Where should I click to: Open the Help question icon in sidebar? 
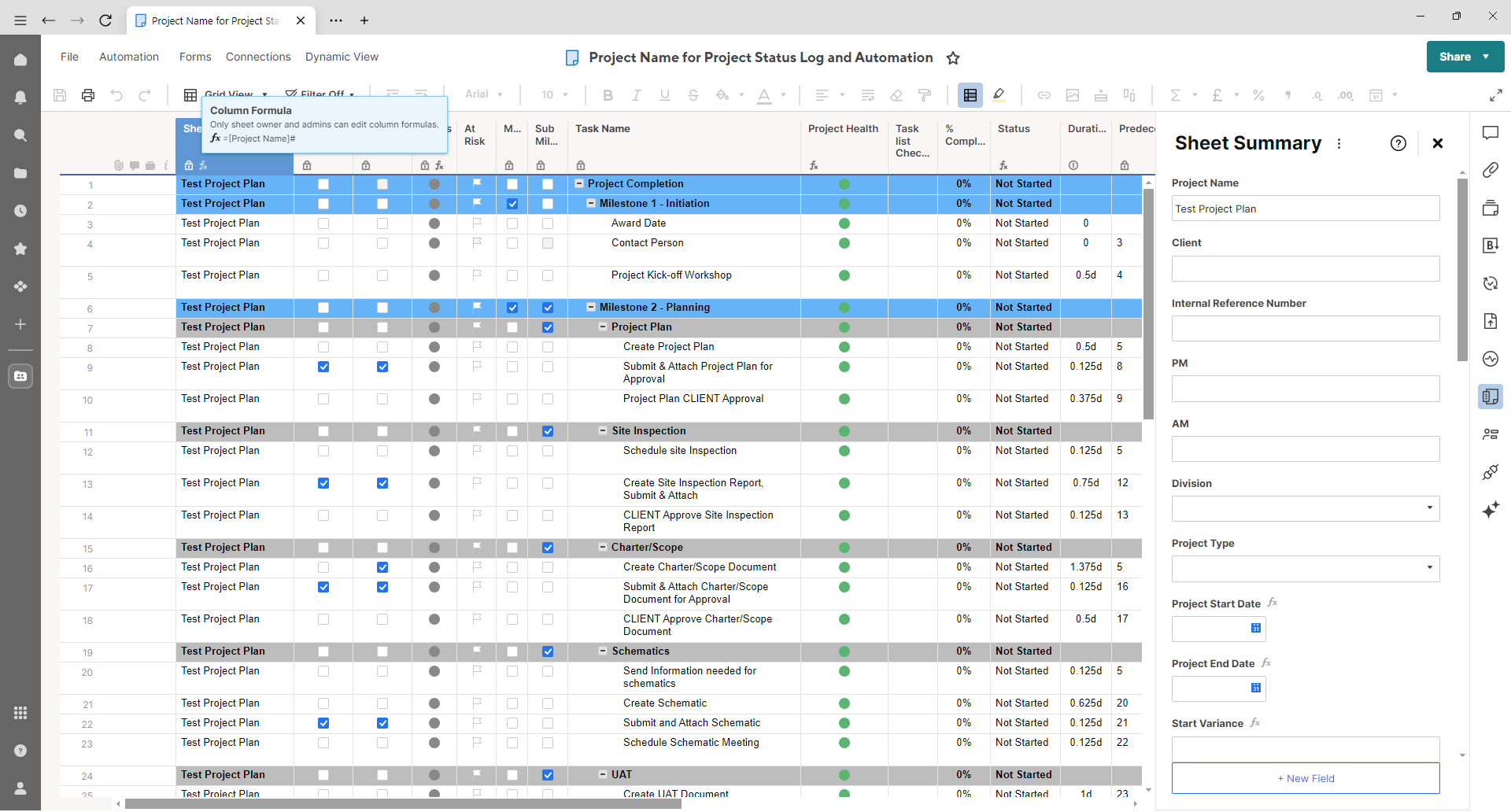(20, 751)
